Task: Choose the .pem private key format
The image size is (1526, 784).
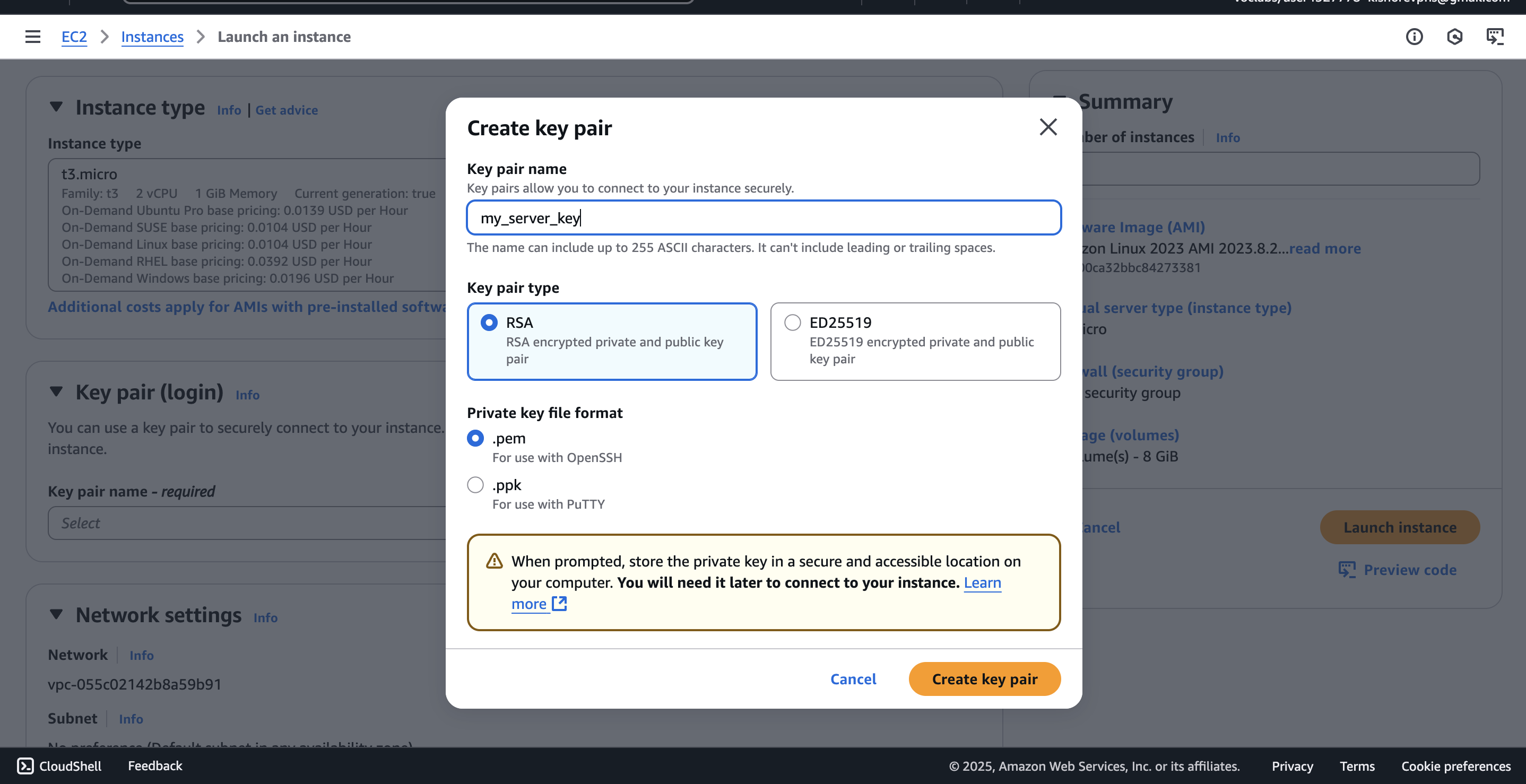Action: [475, 438]
